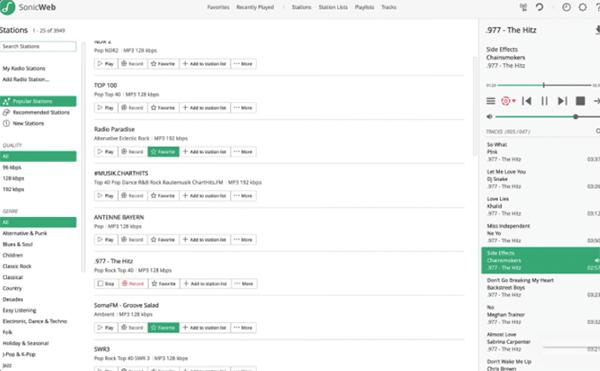The height and width of the screenshot is (371, 600).
Task: Pause the currently playing track
Action: point(544,101)
